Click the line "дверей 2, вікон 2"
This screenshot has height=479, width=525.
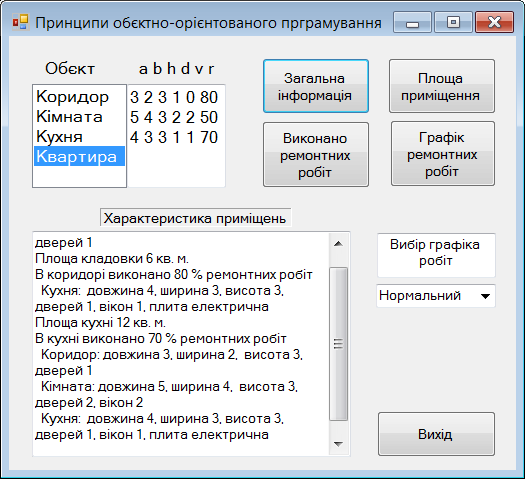tap(89, 402)
